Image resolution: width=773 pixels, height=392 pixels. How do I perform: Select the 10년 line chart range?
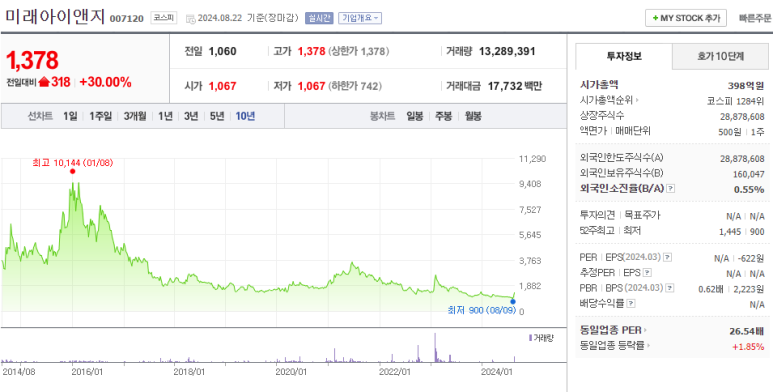tap(245, 117)
